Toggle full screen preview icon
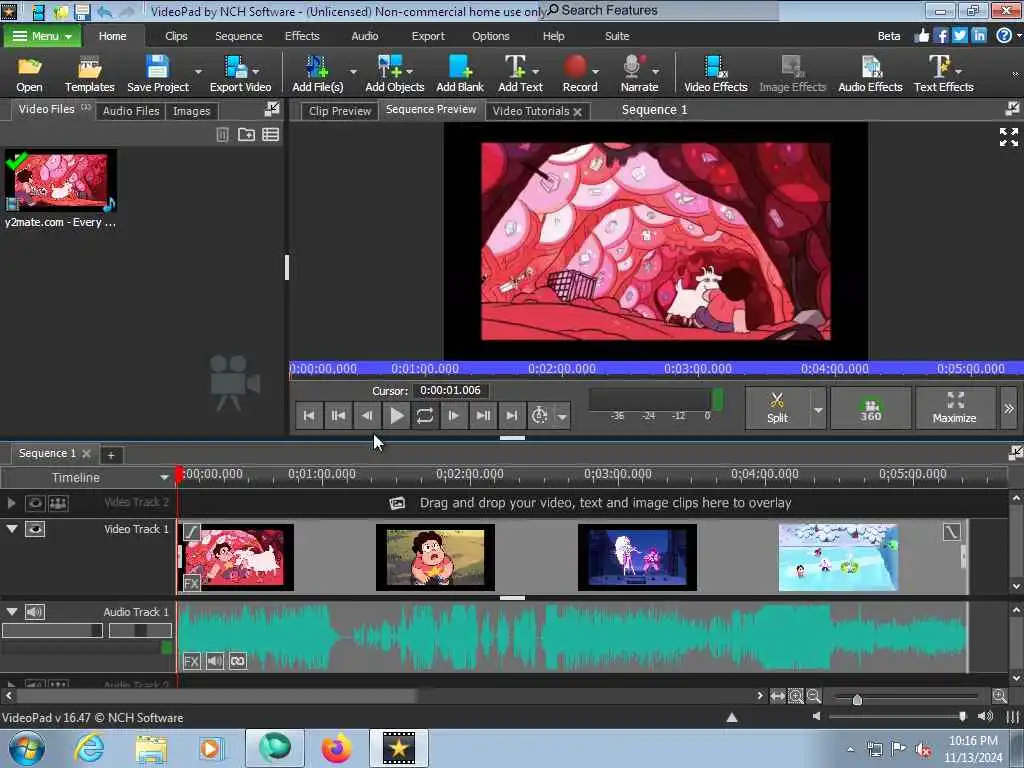This screenshot has height=768, width=1024. pyautogui.click(x=1008, y=137)
